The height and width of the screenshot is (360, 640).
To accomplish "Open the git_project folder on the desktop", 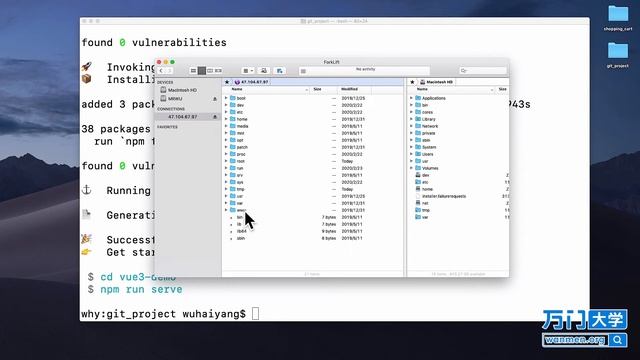I will [618, 55].
